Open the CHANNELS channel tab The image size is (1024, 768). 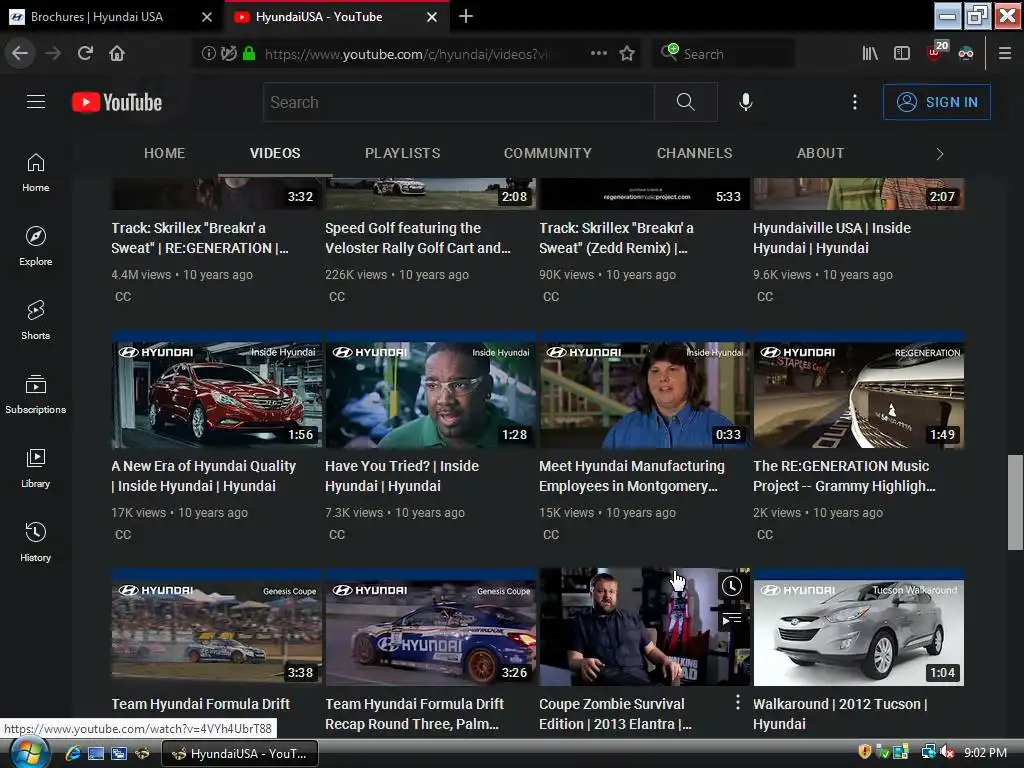[694, 153]
